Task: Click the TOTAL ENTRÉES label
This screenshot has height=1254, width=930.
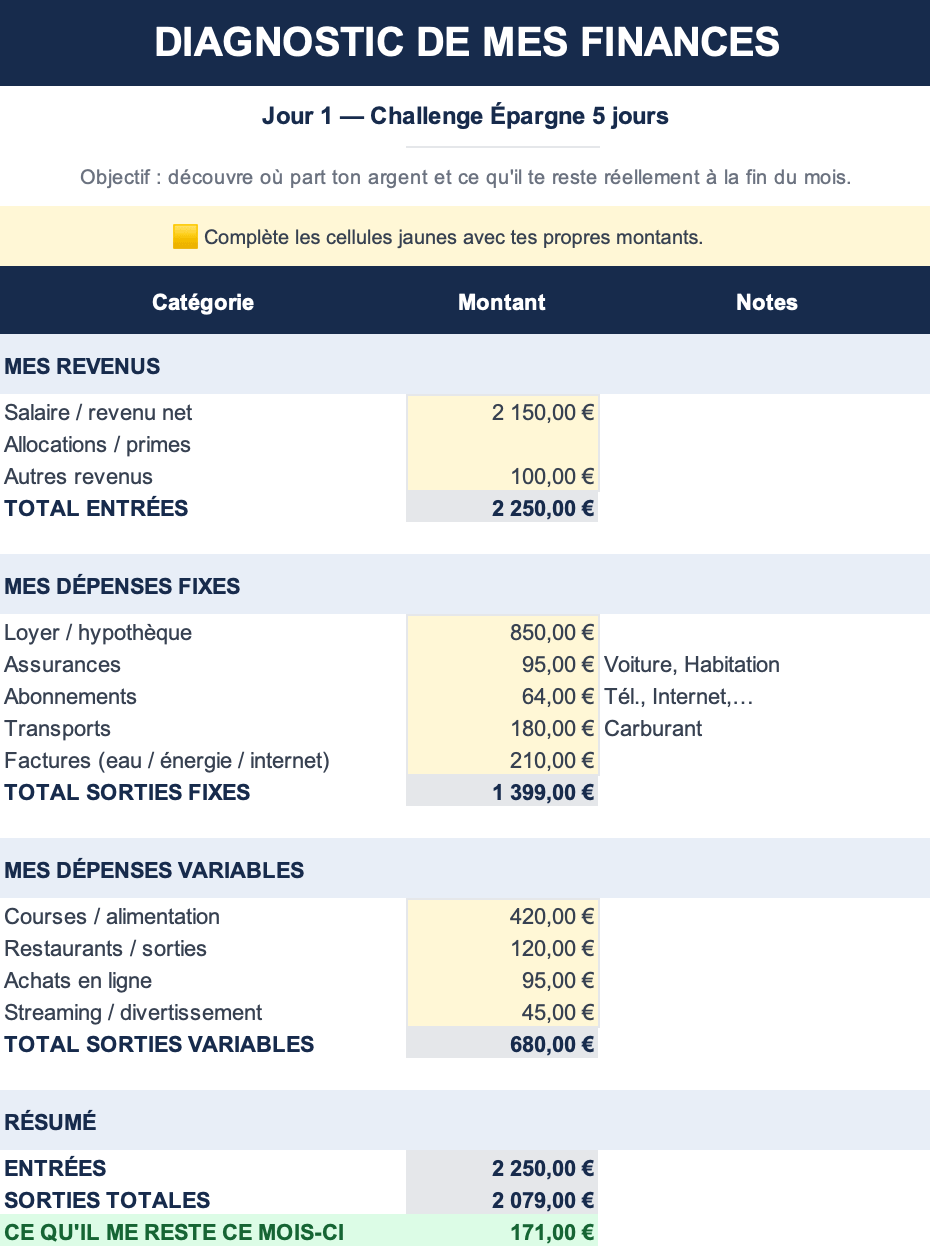Action: click(96, 508)
